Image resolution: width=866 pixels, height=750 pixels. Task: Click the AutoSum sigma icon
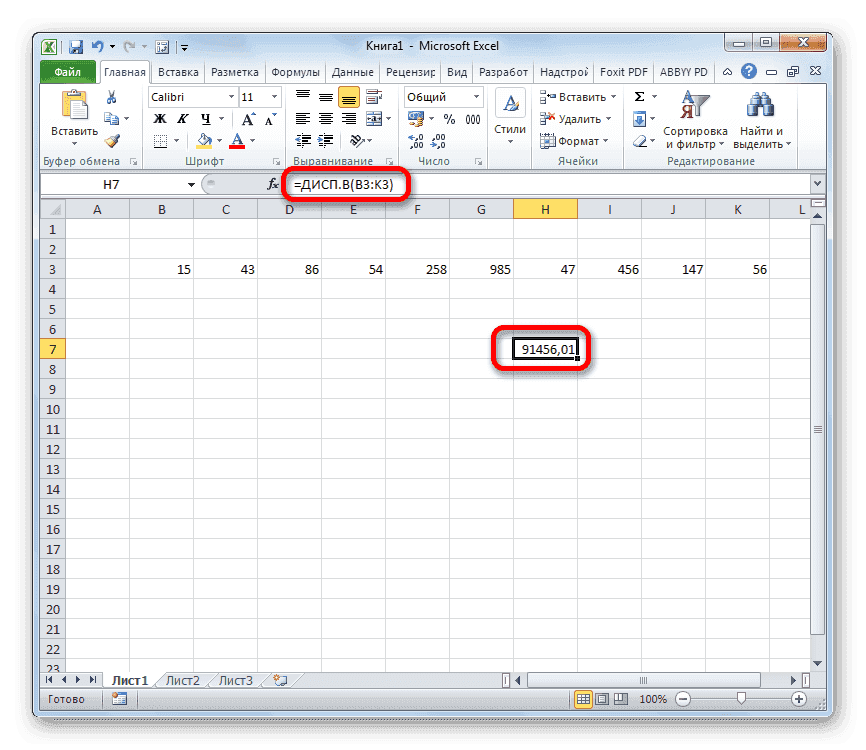coord(637,95)
